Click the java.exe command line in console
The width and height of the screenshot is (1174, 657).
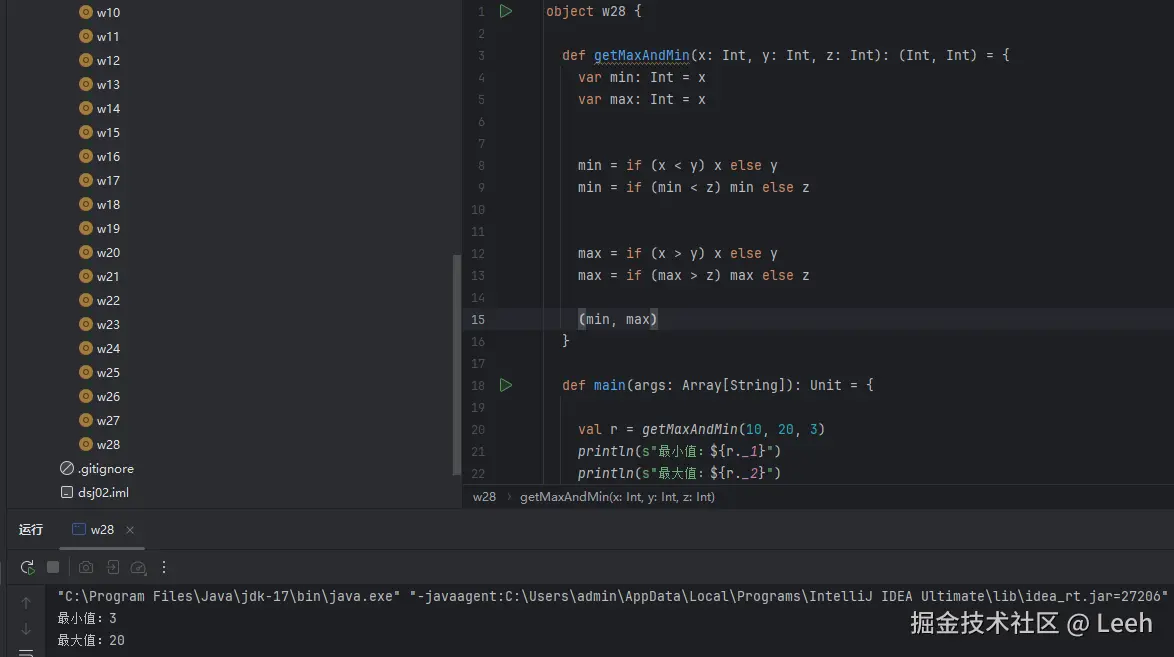(612, 596)
